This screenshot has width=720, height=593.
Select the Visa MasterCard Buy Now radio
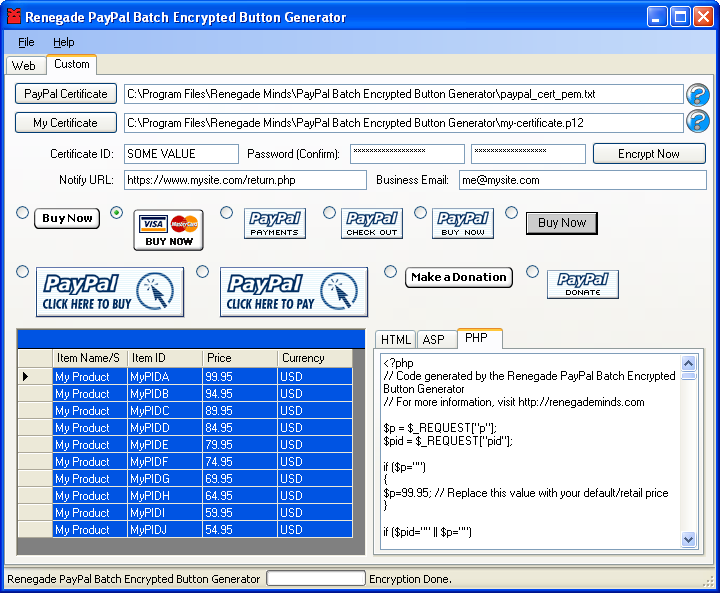[x=117, y=213]
